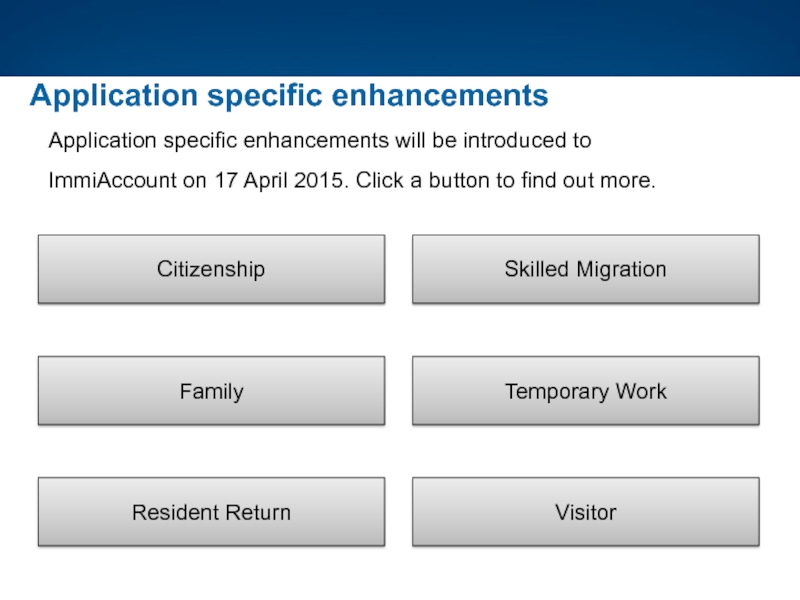The image size is (800, 600).
Task: Click the sentence 'Click a button to find out more'
Action: pyautogui.click(x=505, y=183)
